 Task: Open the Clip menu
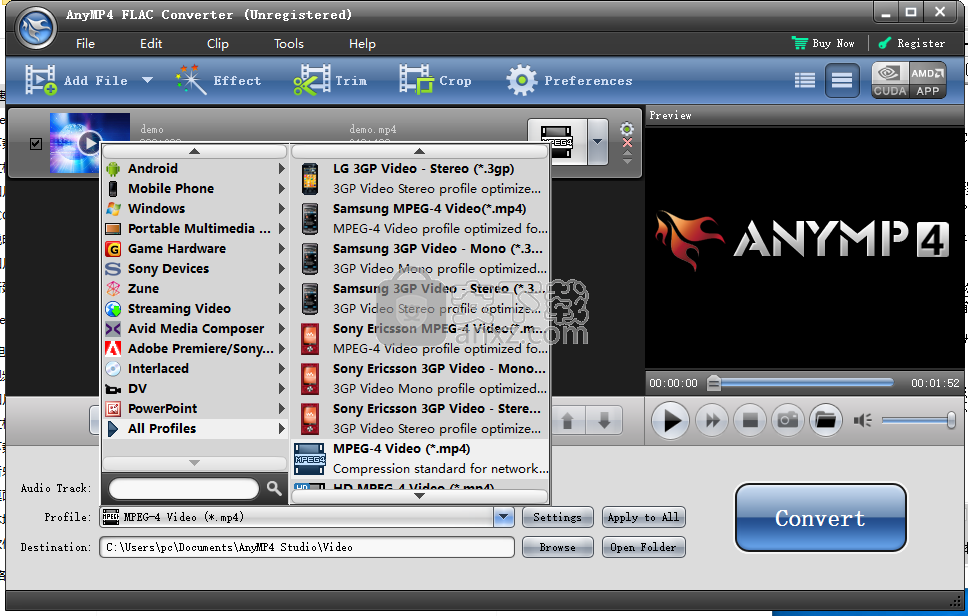pos(217,44)
